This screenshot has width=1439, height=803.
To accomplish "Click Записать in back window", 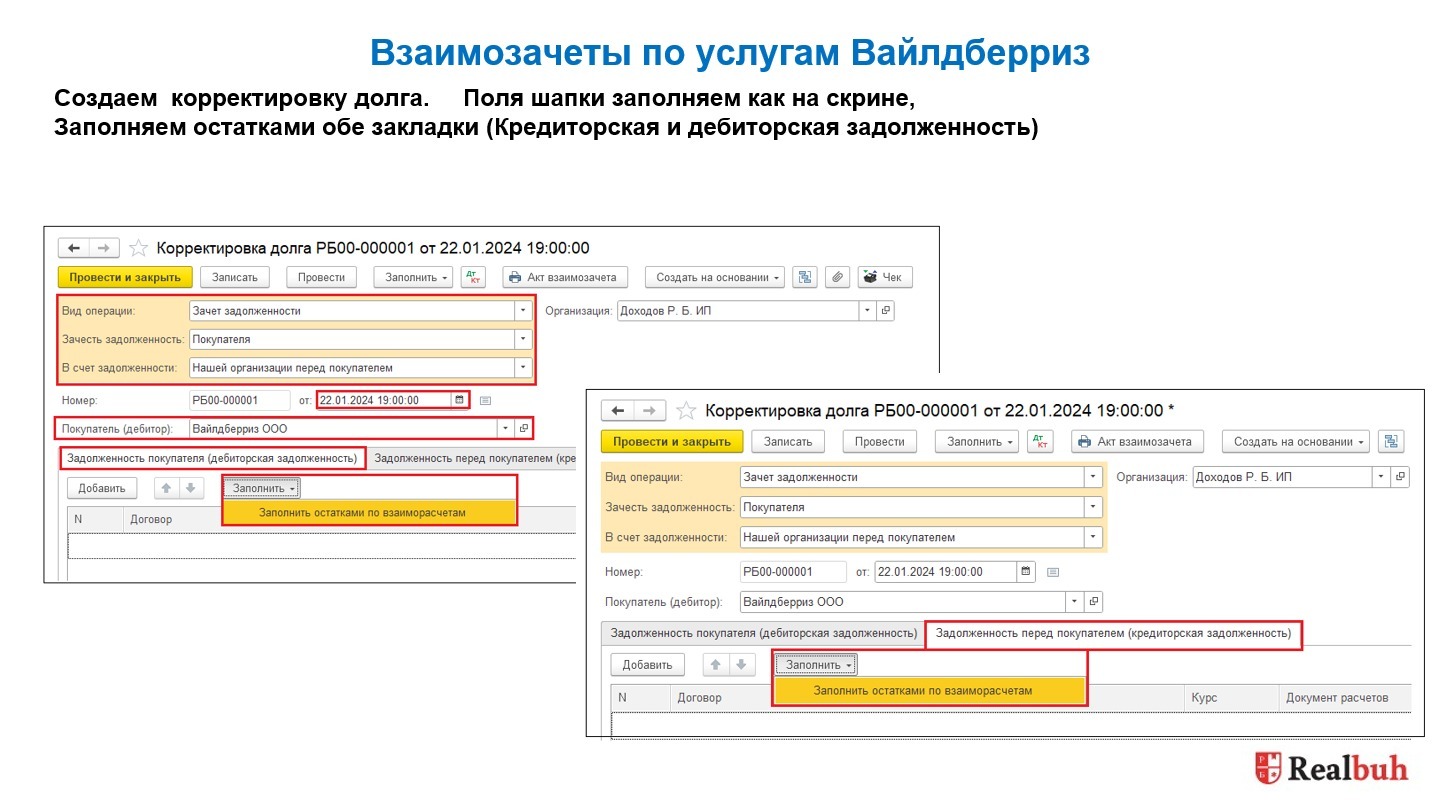I will (235, 277).
